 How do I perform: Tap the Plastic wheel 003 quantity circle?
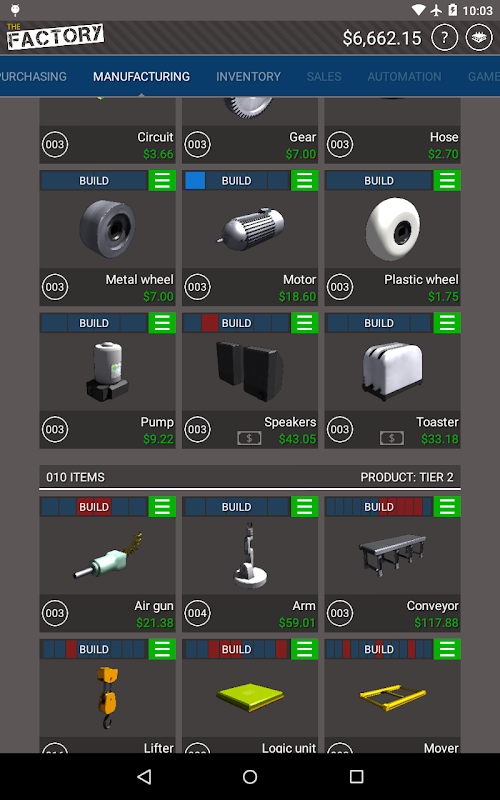[x=339, y=287]
